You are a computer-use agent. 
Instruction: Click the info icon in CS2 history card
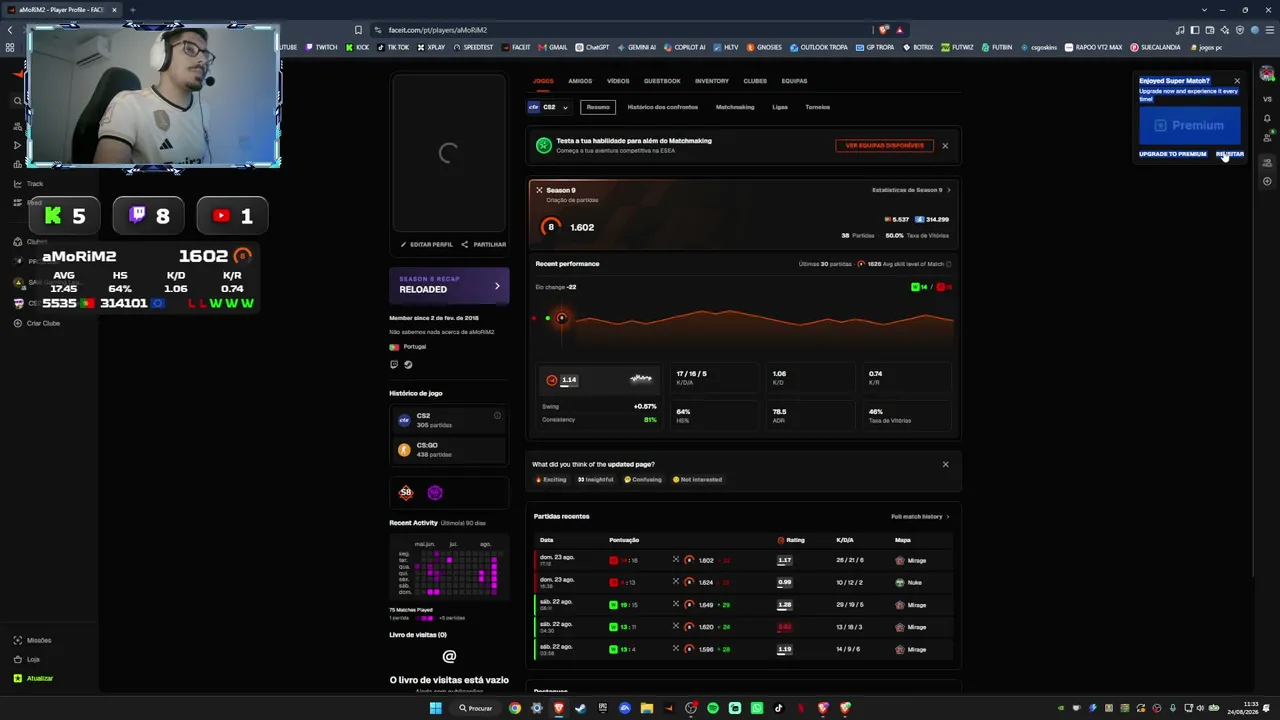coord(497,416)
